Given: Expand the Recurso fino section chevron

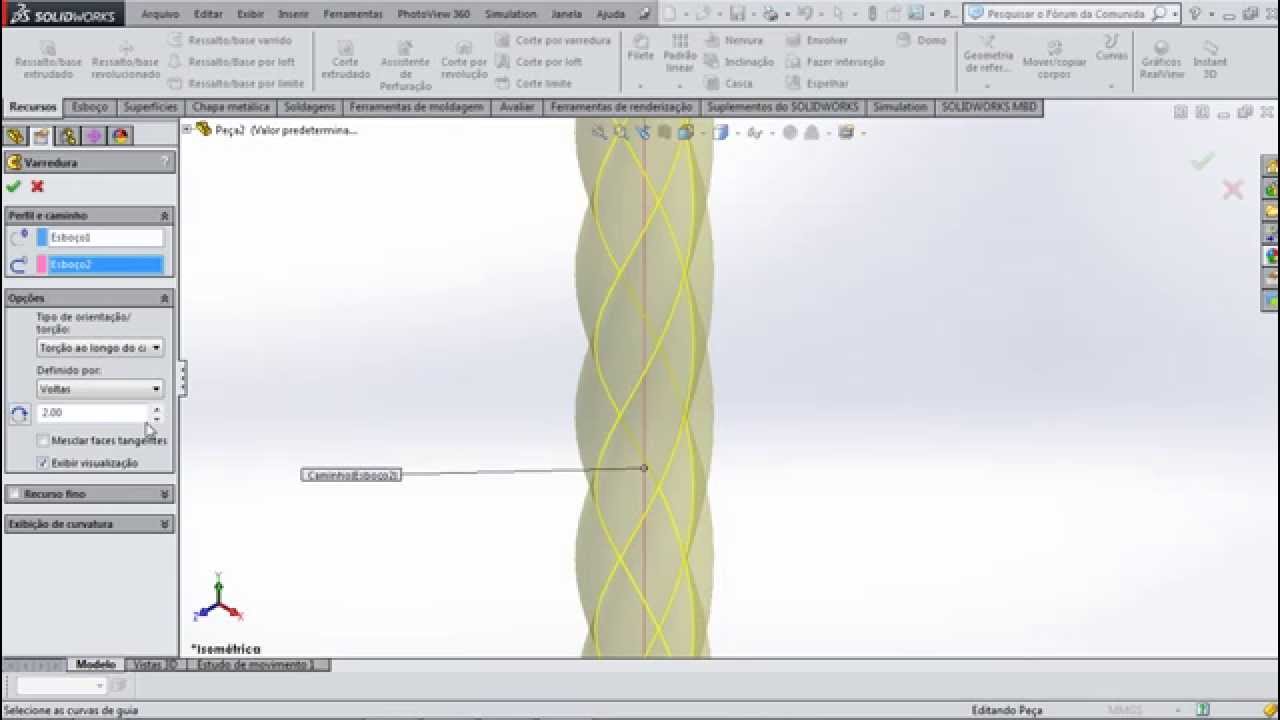Looking at the screenshot, I should coord(164,494).
